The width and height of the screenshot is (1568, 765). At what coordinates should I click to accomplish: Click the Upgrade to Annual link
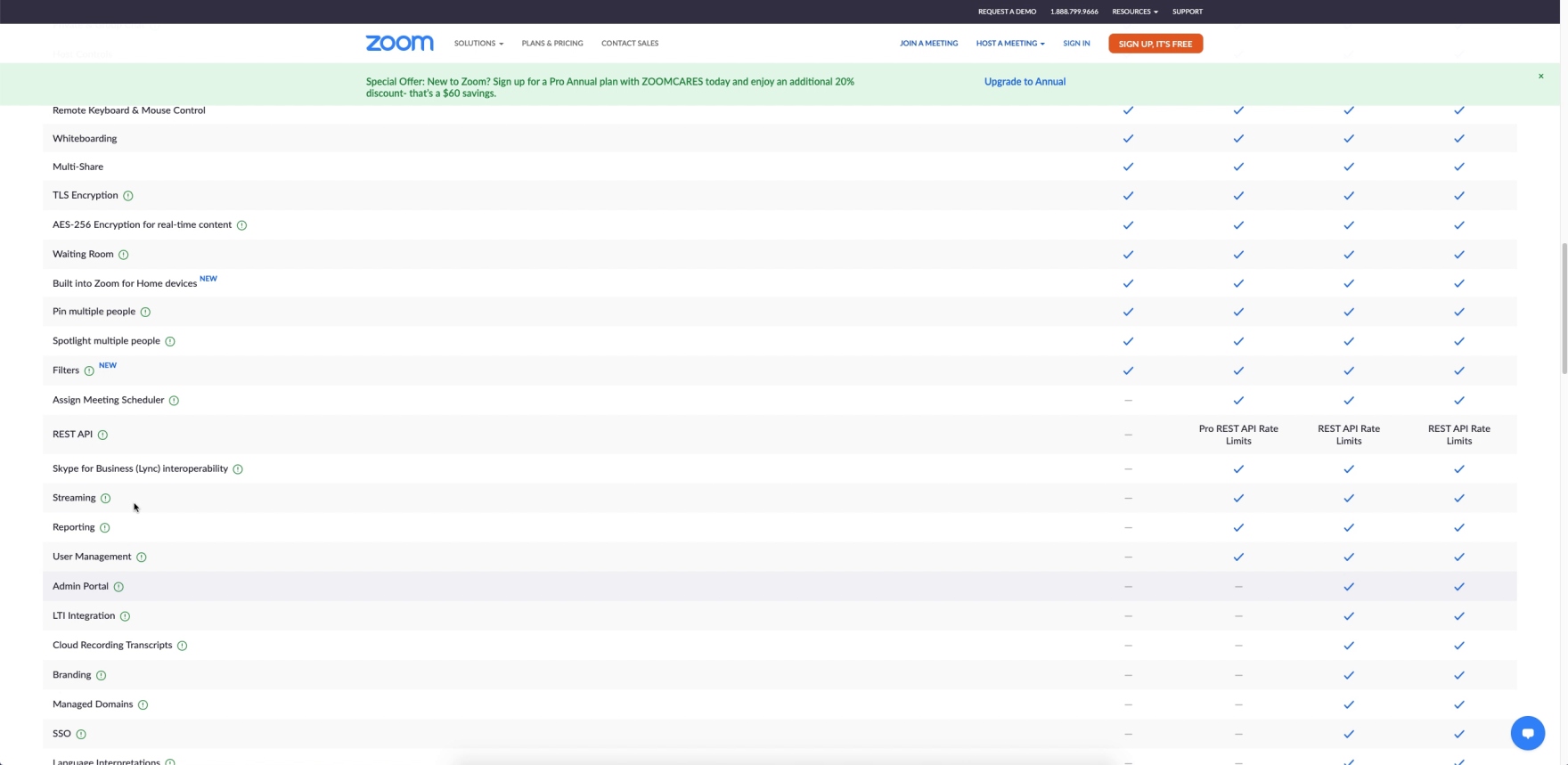point(1025,82)
